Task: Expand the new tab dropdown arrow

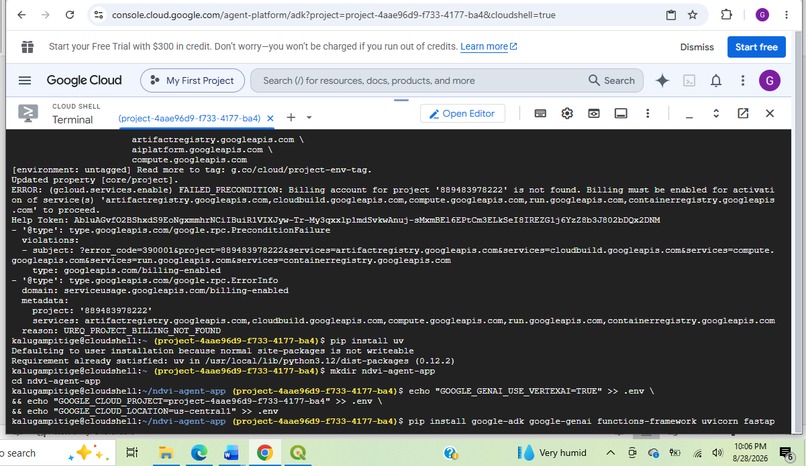Action: coord(309,118)
